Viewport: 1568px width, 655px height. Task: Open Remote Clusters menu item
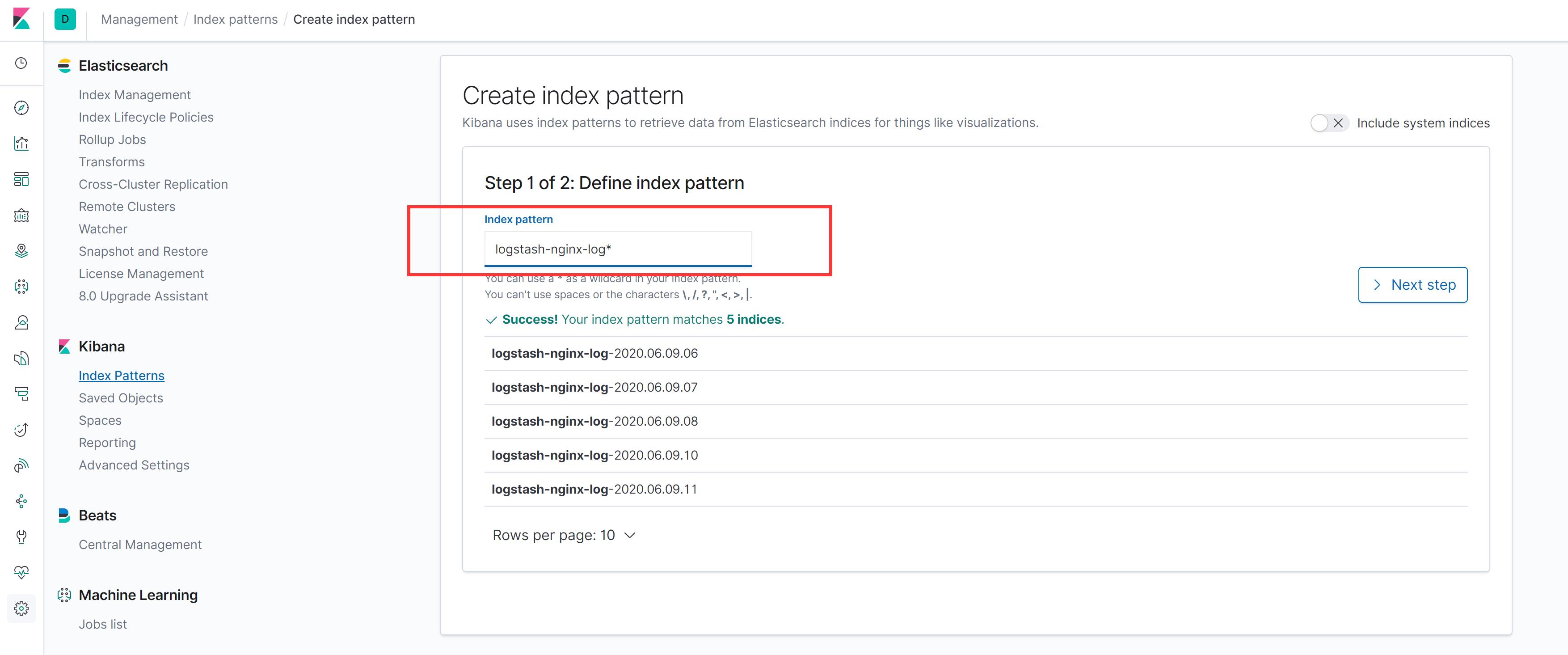click(127, 207)
